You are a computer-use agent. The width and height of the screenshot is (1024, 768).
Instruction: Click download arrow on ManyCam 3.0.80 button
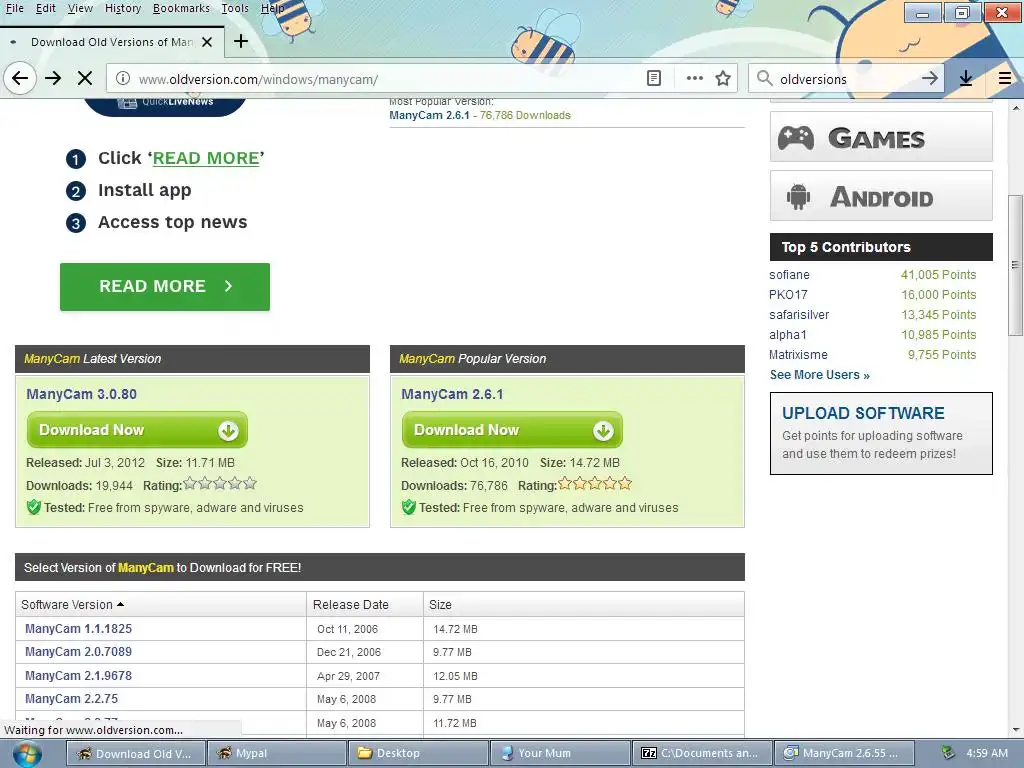pos(228,430)
